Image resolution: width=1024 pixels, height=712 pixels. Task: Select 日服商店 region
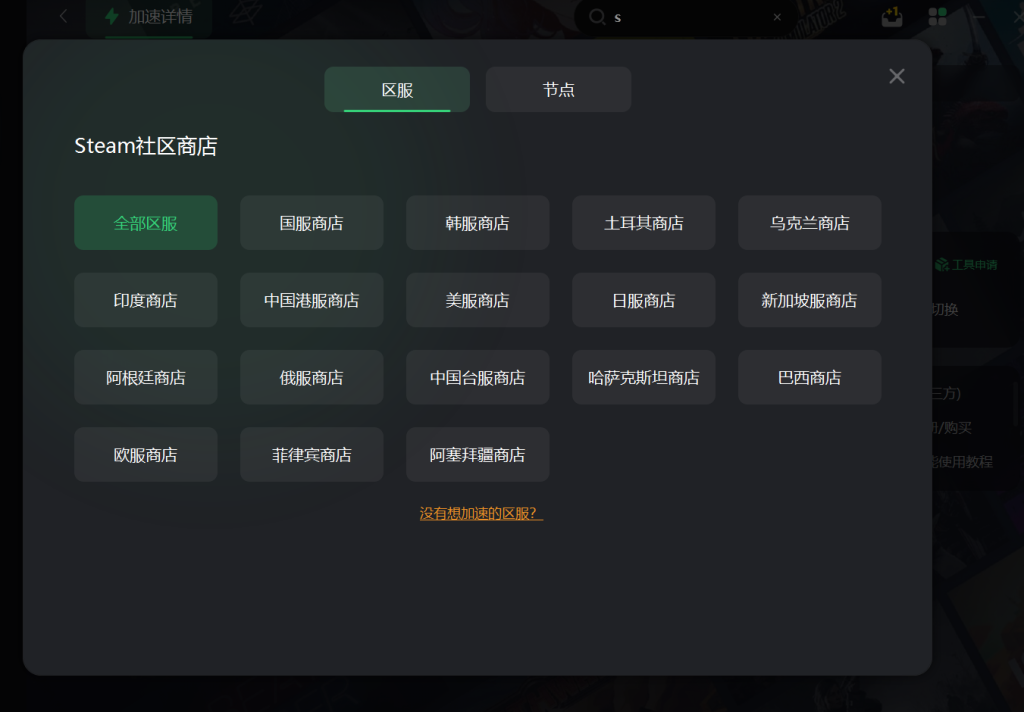tap(643, 300)
